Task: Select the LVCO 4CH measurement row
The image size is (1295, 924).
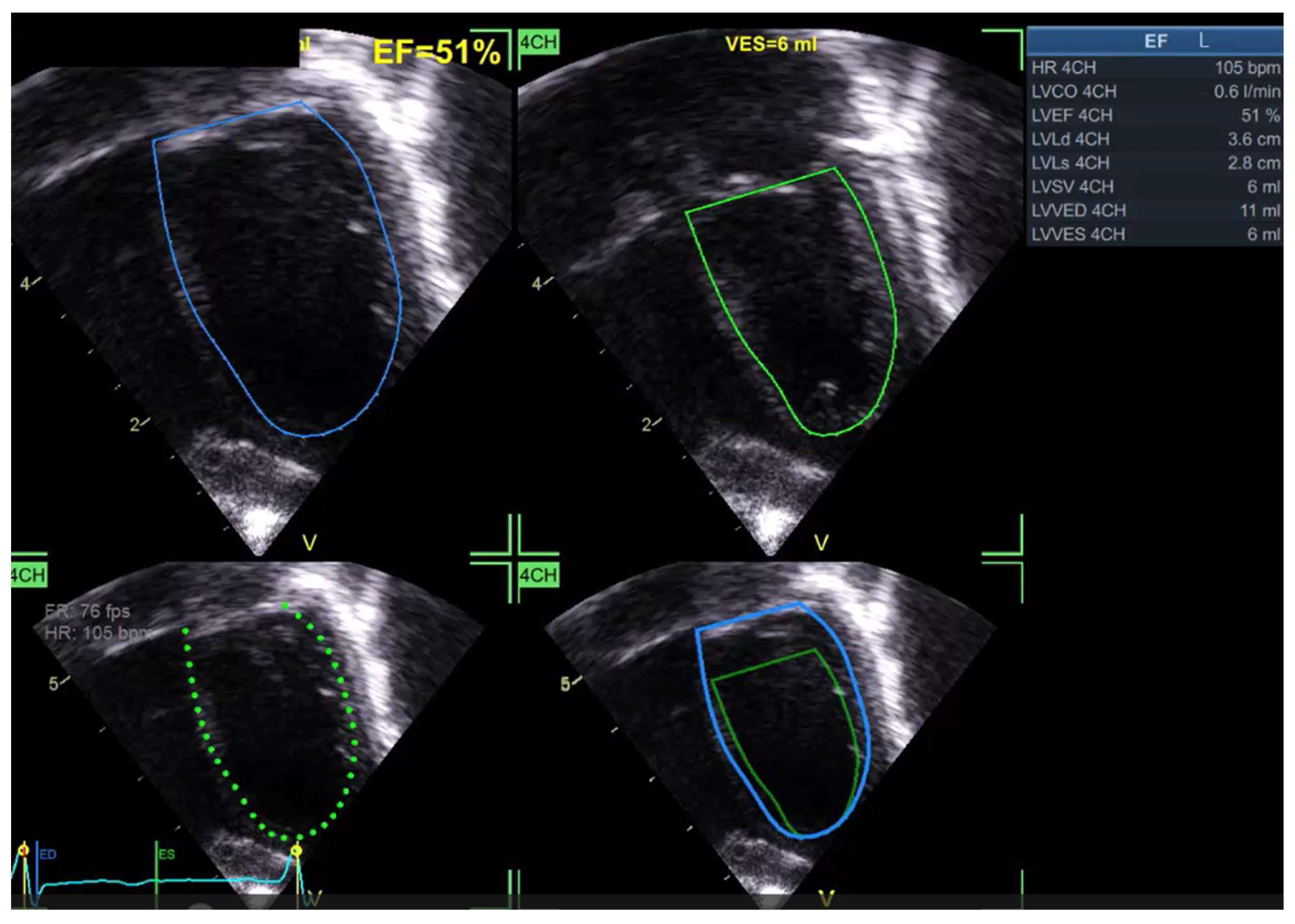Action: [1155, 92]
